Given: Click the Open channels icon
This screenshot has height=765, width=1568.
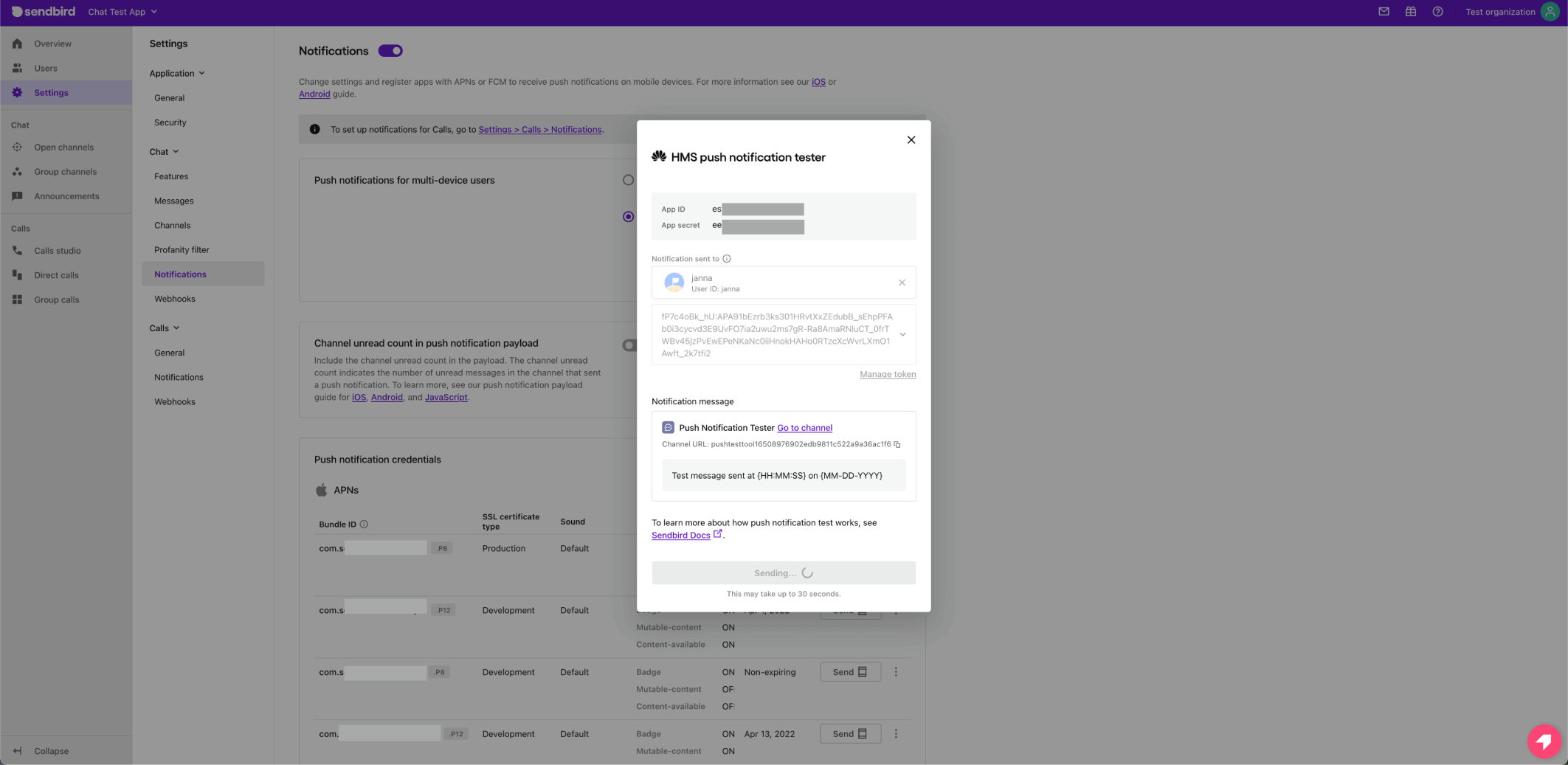Looking at the screenshot, I should (x=17, y=147).
